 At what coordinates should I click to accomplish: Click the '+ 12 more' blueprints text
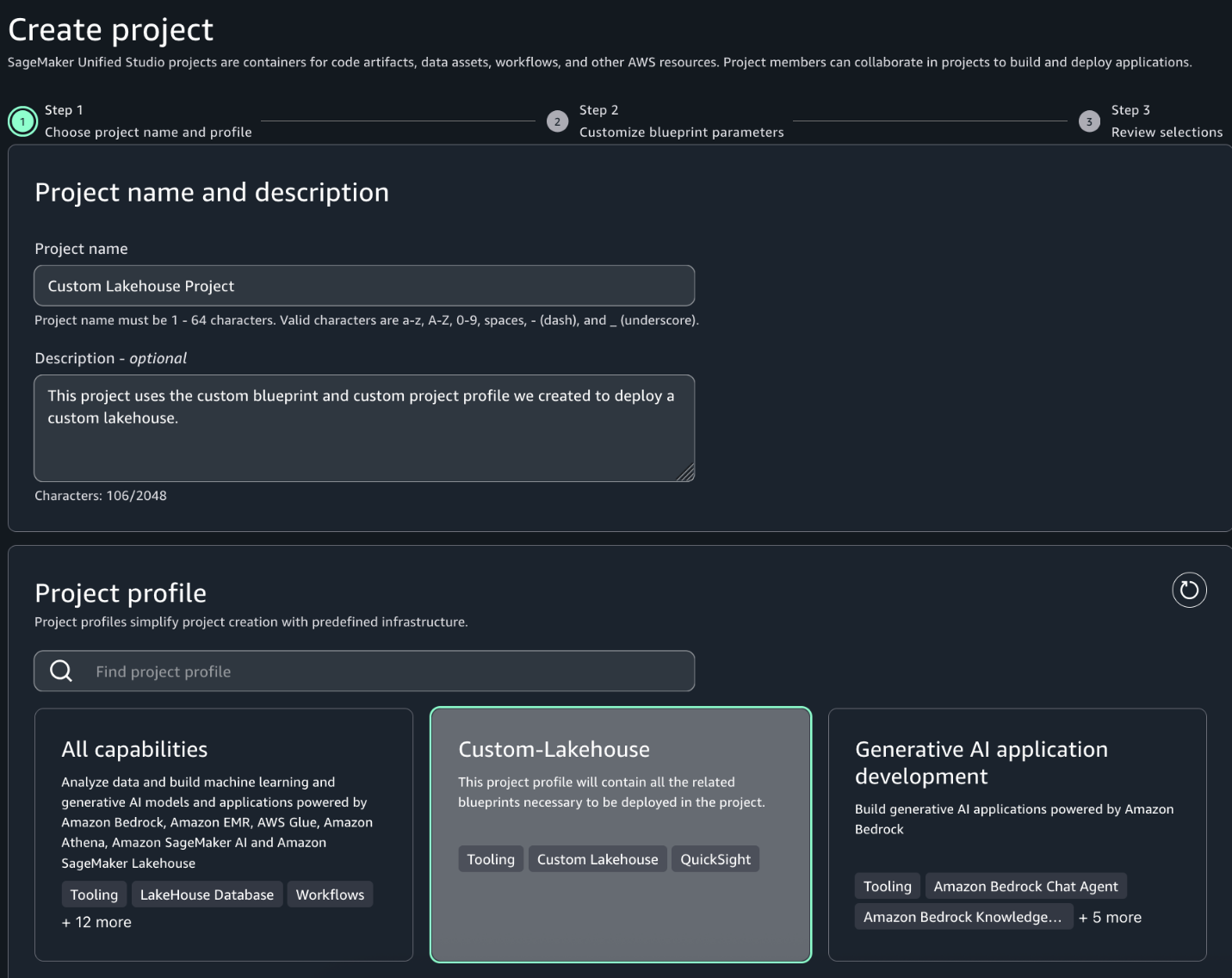[x=96, y=922]
